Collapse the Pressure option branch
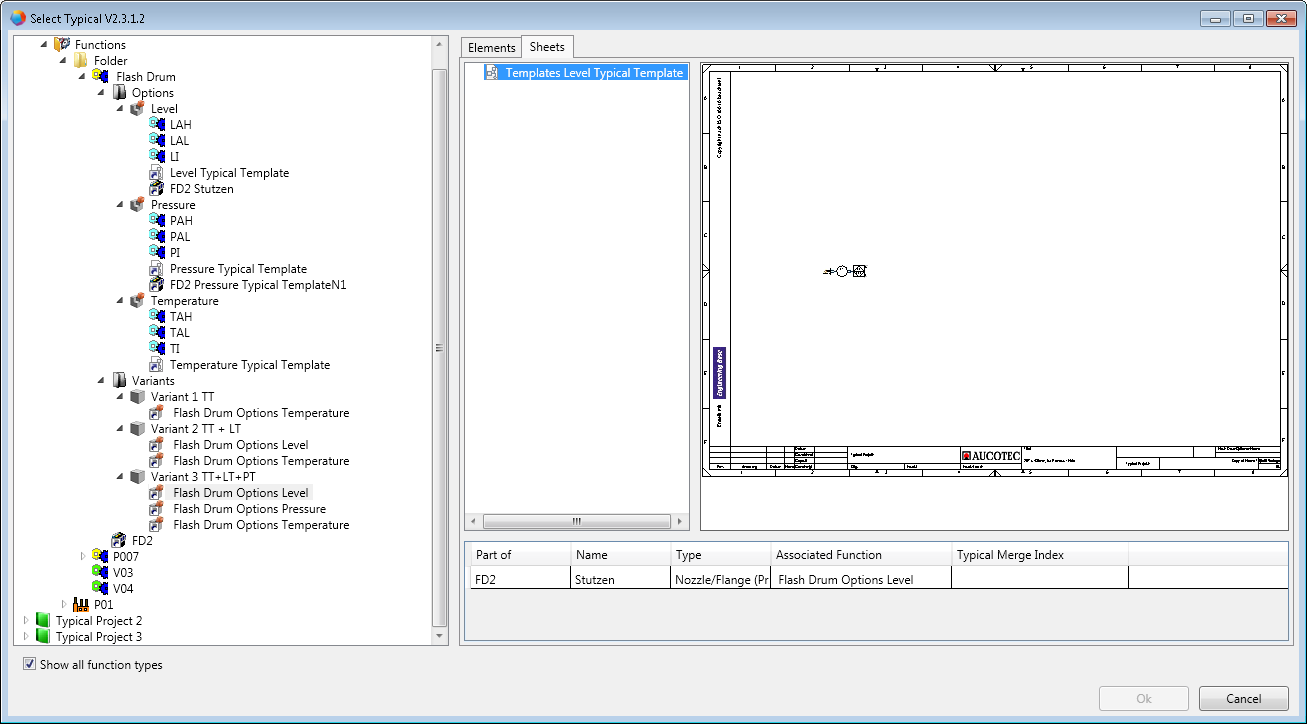Image resolution: width=1307 pixels, height=724 pixels. [x=120, y=205]
